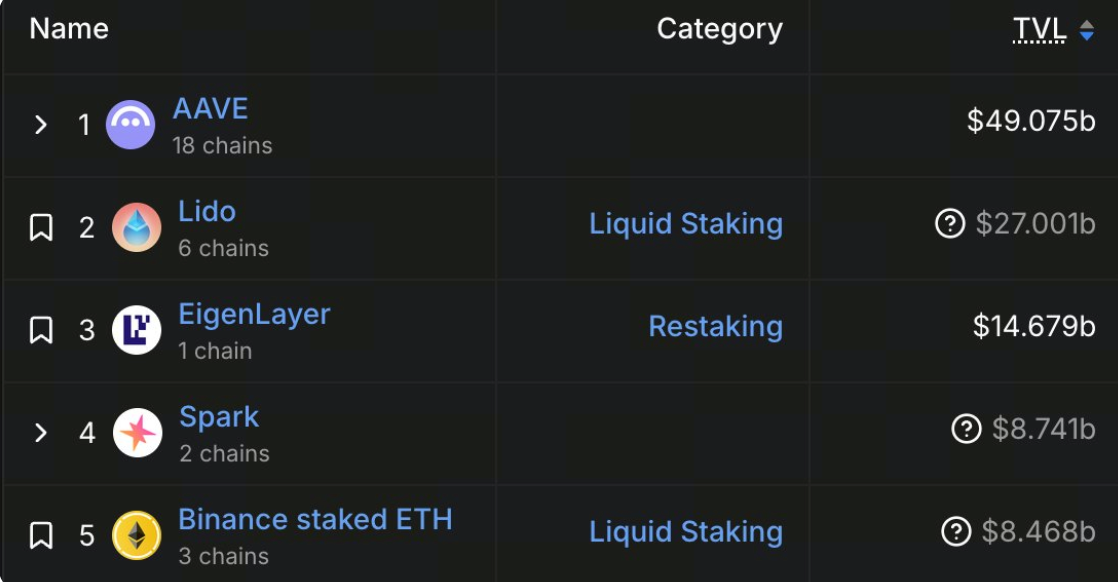Click the Name column header

point(69,29)
